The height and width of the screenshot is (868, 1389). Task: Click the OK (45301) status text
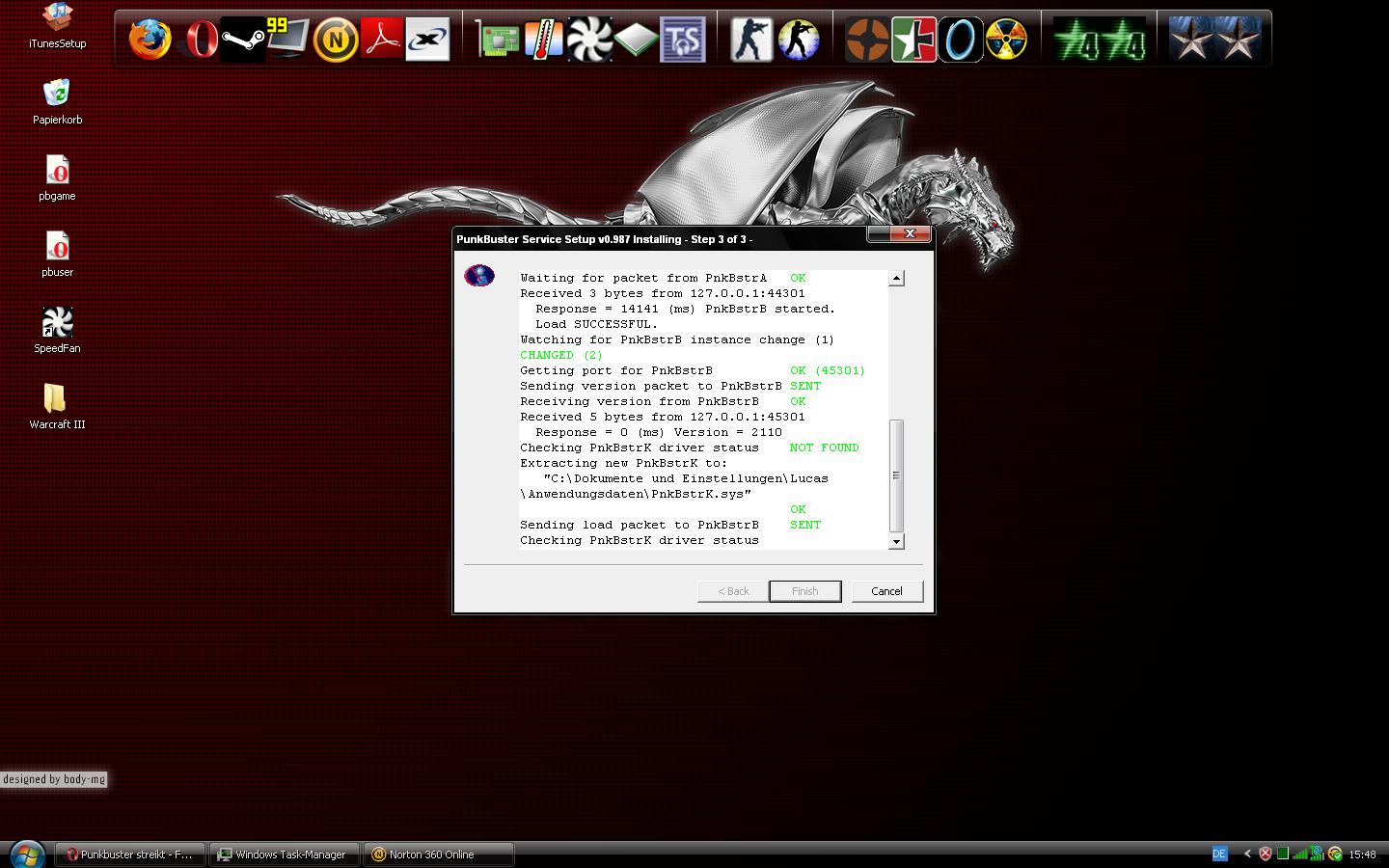pyautogui.click(x=828, y=370)
